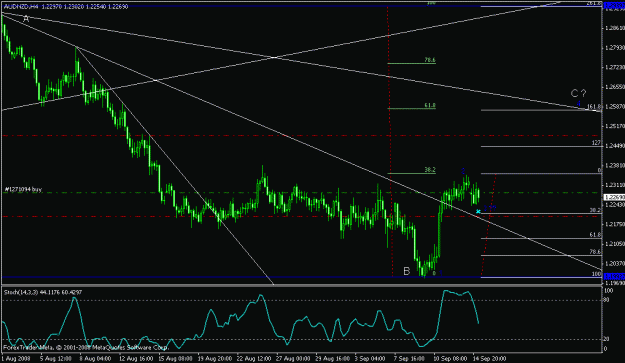Click the grey 61.8 retracement label beside price axis
The width and height of the screenshot is (625, 363).
point(595,235)
